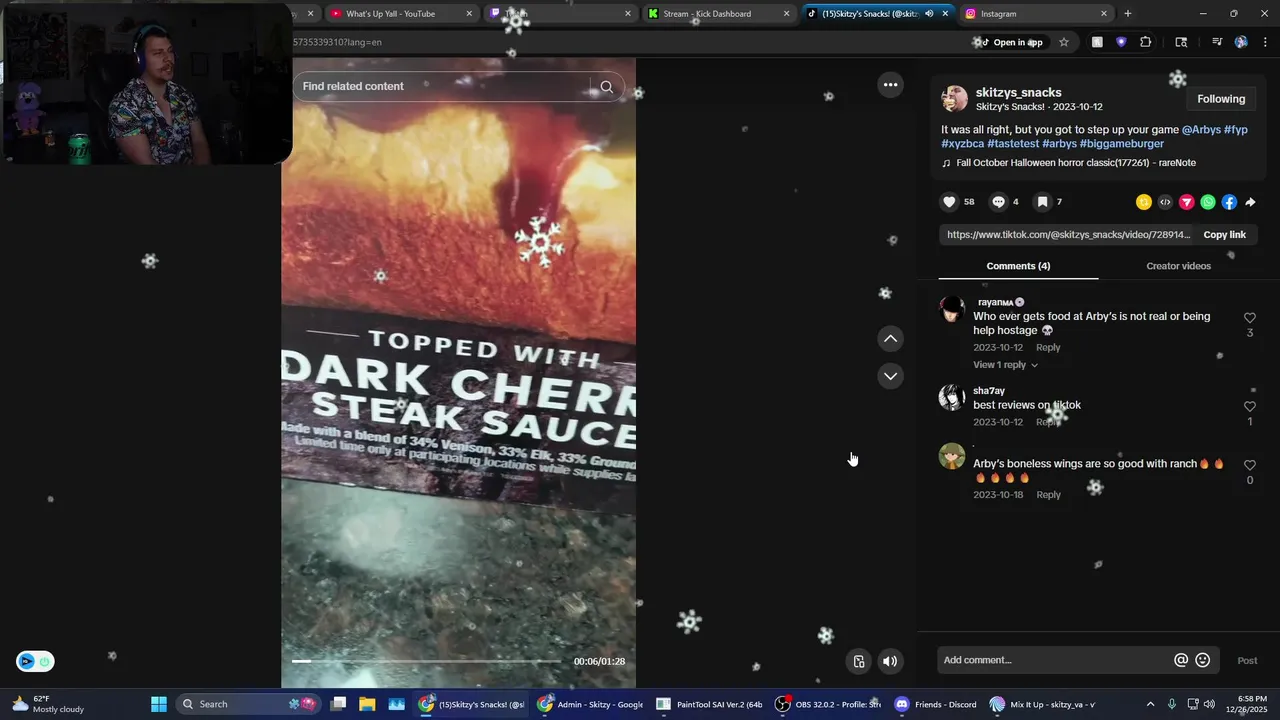Screen dimensions: 1280x720
Task: Open the skitzys_snacks profile name
Action: (x=1018, y=92)
